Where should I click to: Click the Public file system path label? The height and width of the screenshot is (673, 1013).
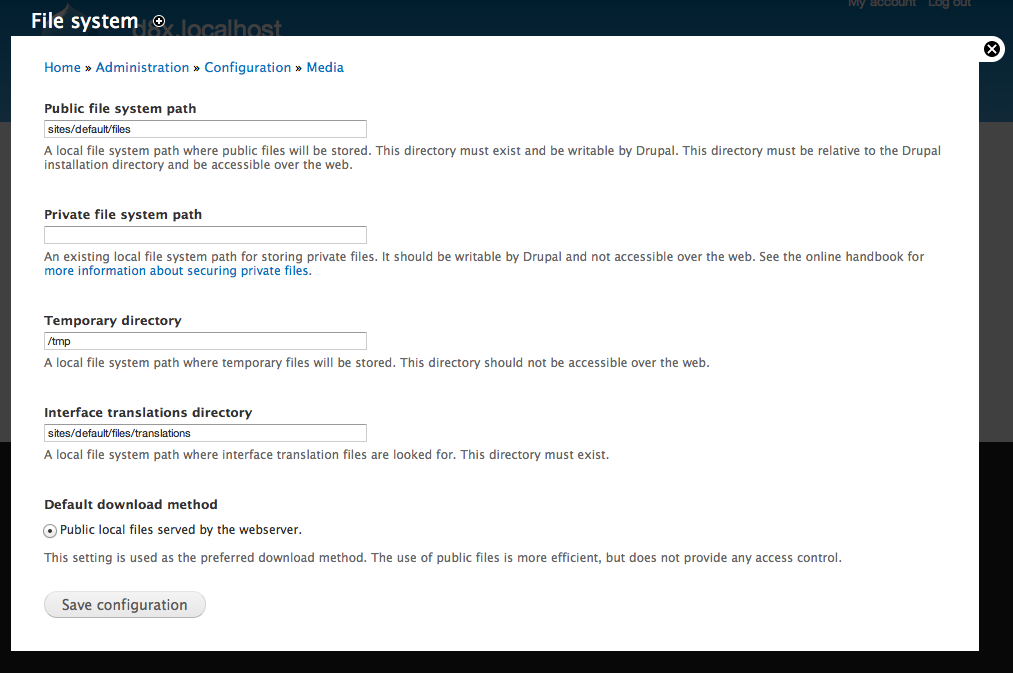coord(120,108)
